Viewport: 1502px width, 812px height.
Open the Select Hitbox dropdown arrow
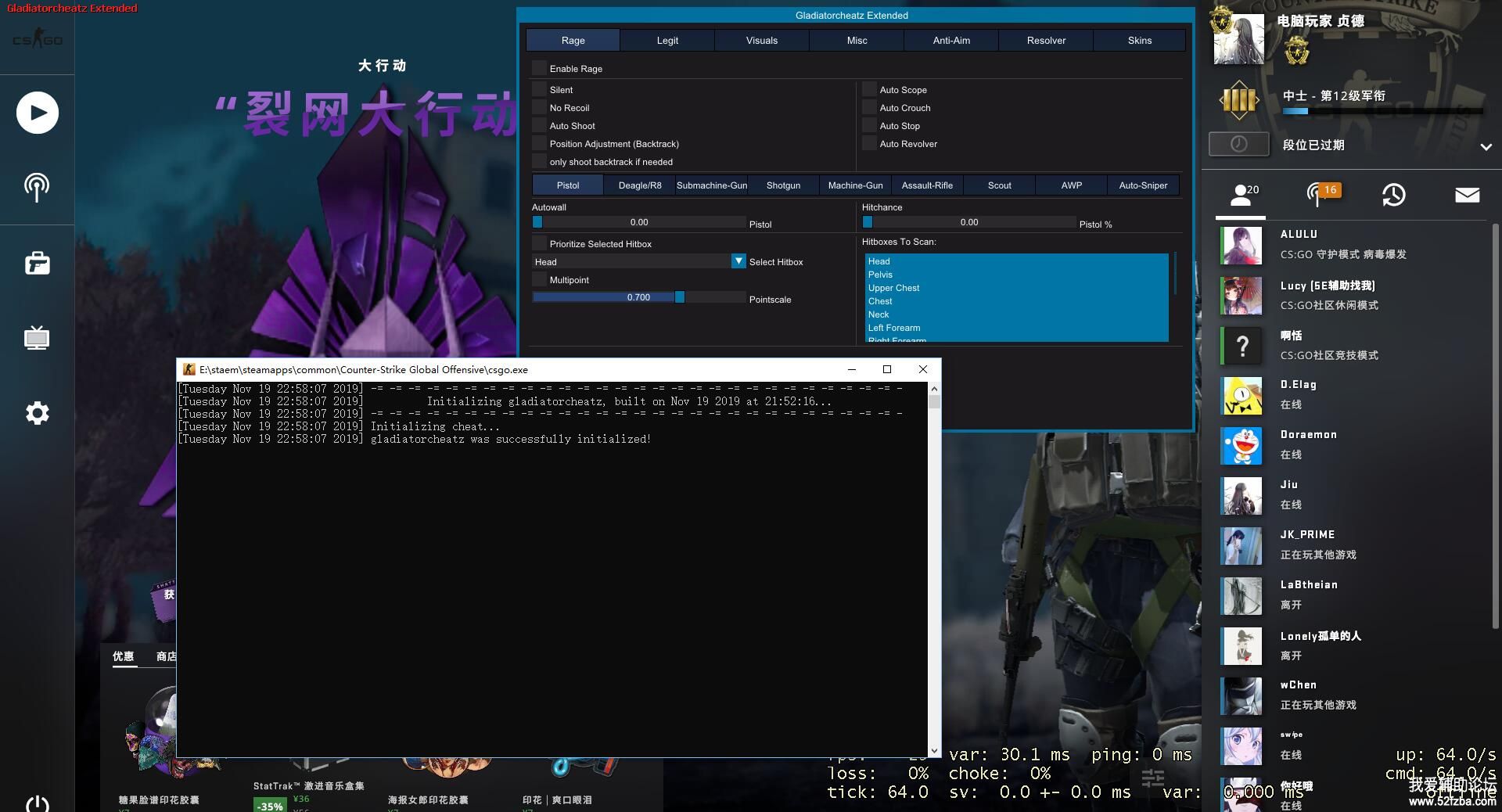tap(738, 261)
